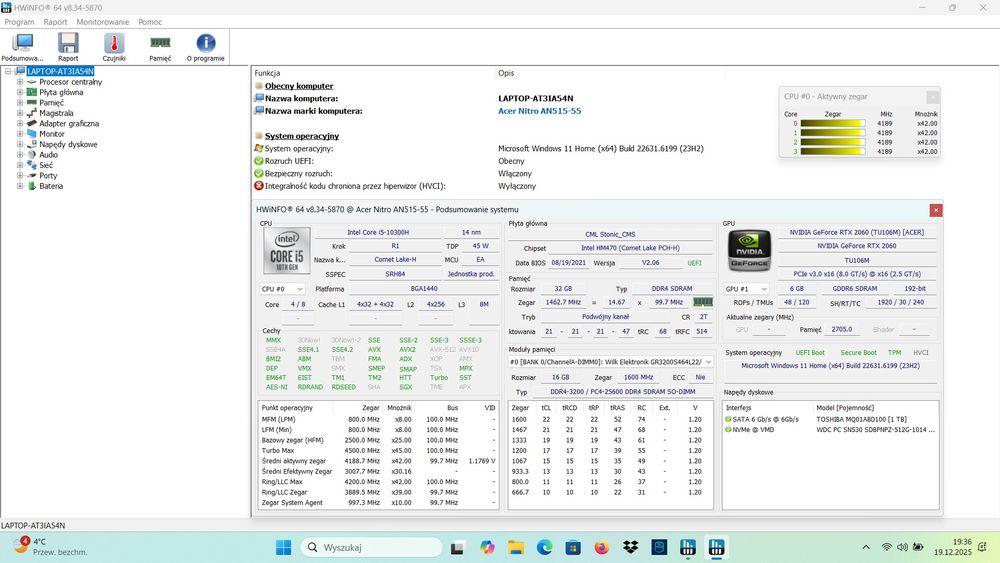This screenshot has height=563, width=1000.
Task: Open Dropbox from the taskbar
Action: pyautogui.click(x=630, y=547)
